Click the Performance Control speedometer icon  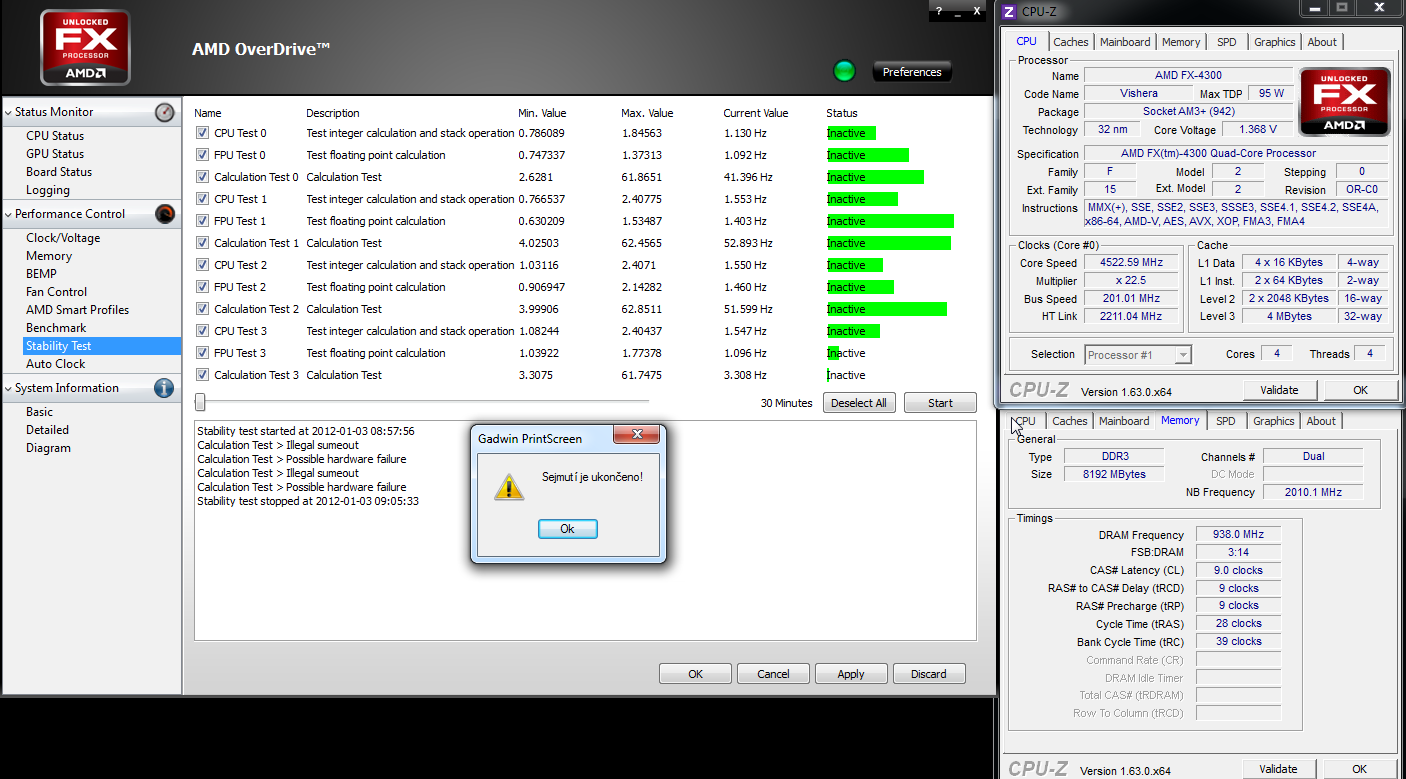(165, 214)
